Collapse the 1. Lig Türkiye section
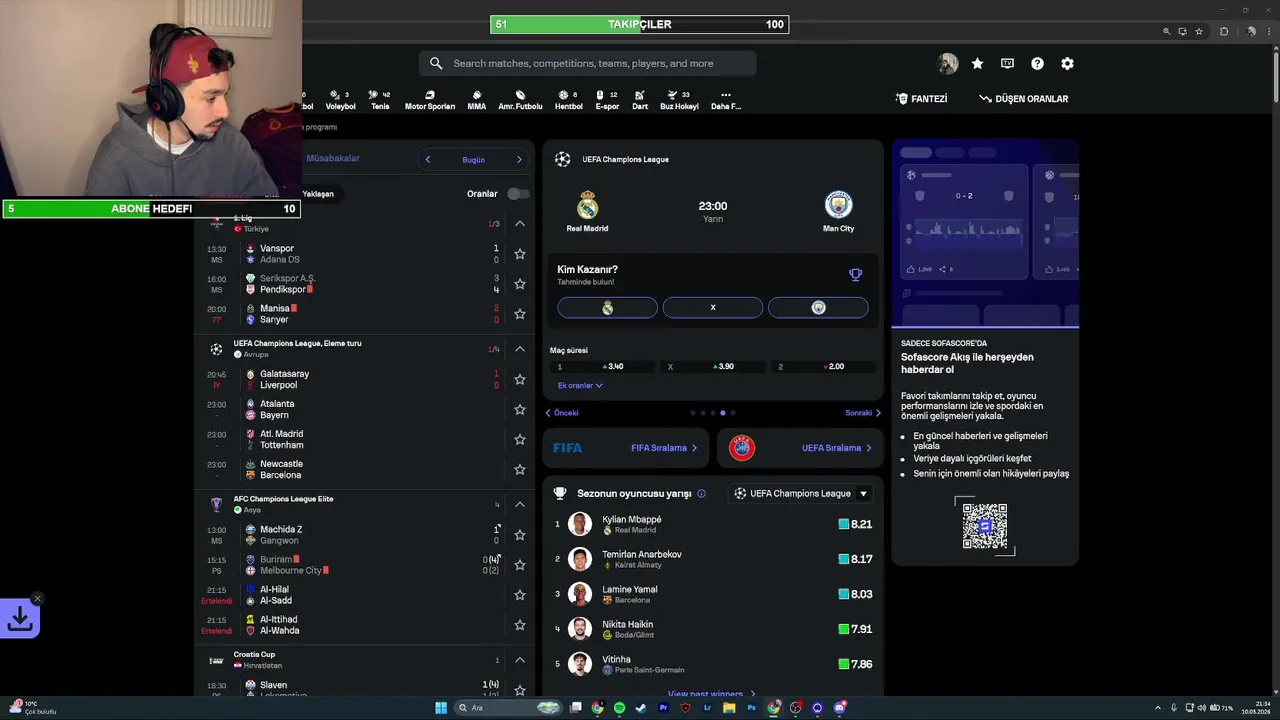The image size is (1280, 720). pos(520,224)
